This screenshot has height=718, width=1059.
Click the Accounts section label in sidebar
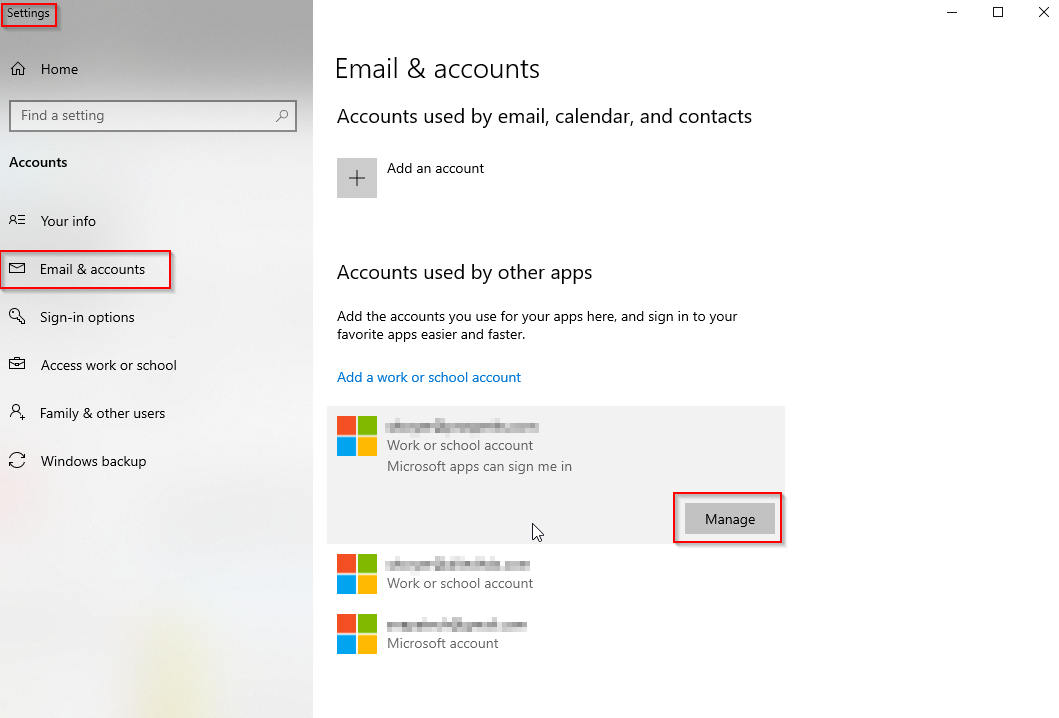pos(38,162)
